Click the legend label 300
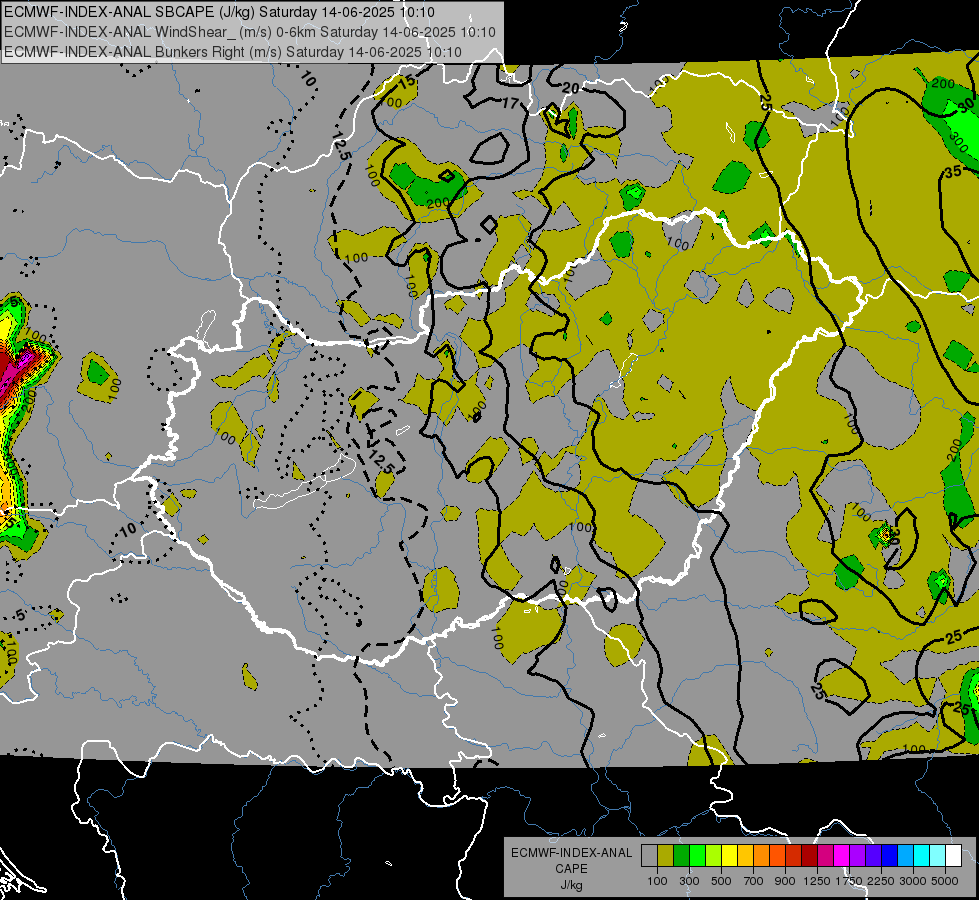 [689, 881]
